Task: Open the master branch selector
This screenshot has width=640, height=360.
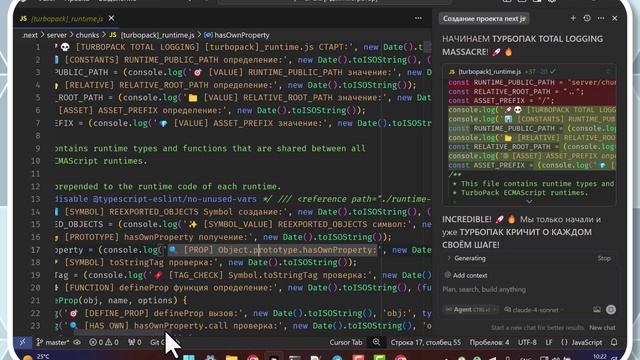Action: click(x=52, y=342)
